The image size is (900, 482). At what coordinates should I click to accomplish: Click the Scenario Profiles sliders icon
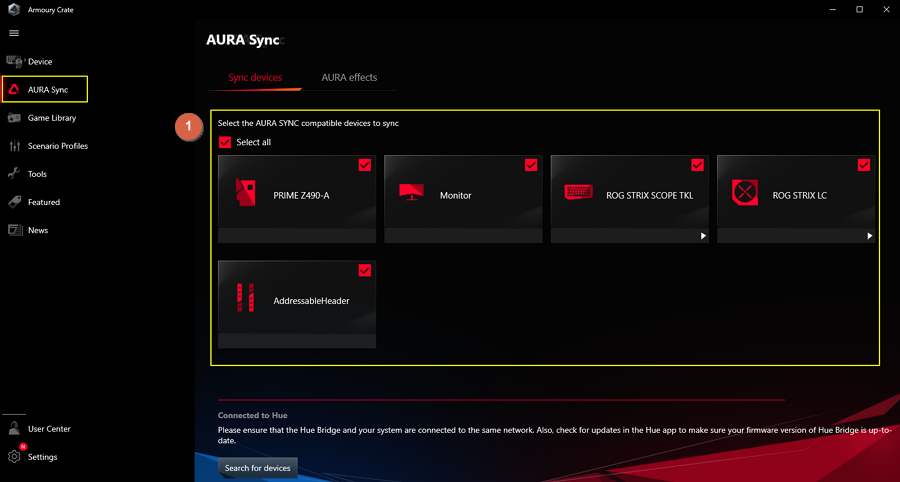coord(14,146)
